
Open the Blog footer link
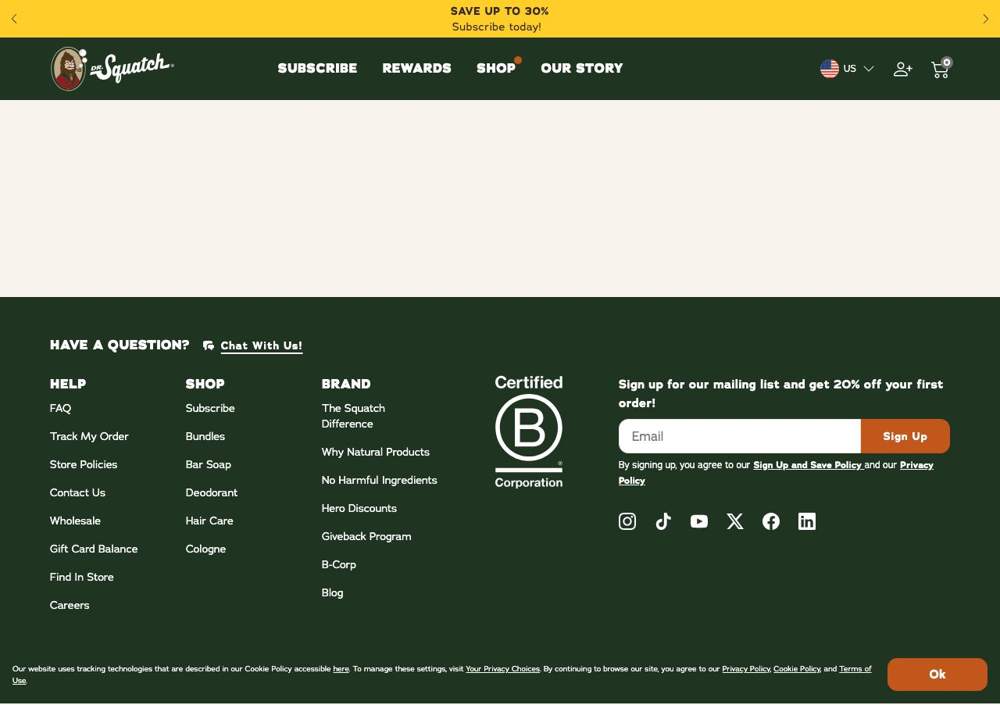[x=332, y=593]
